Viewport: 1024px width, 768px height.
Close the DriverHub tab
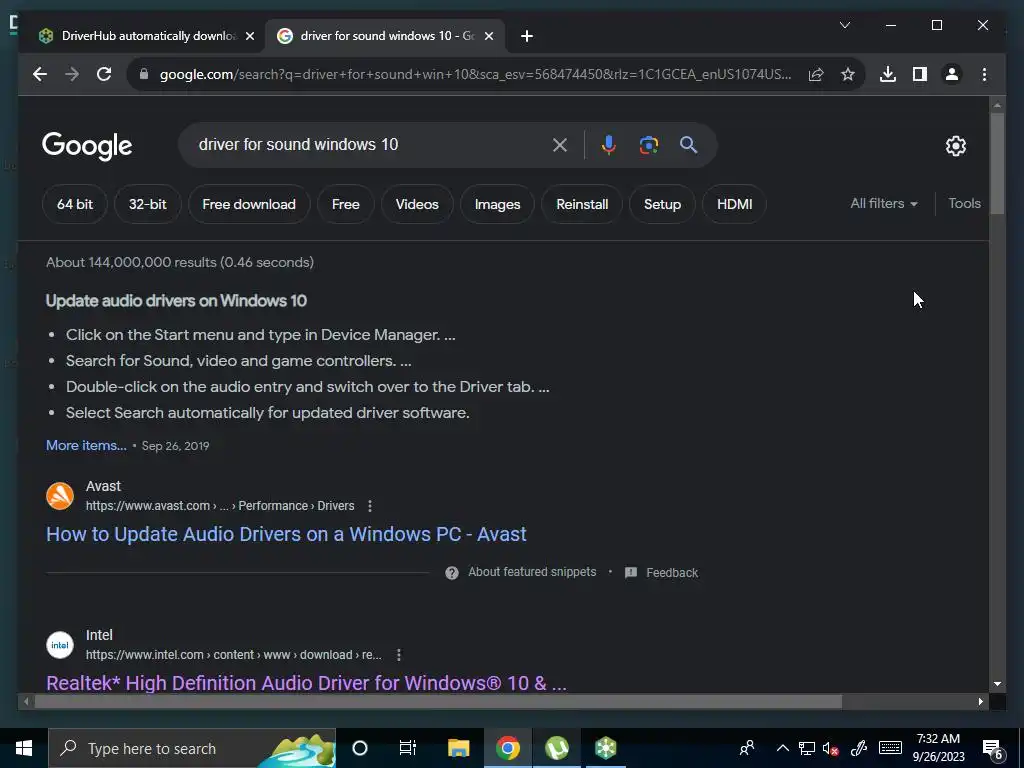tap(249, 36)
